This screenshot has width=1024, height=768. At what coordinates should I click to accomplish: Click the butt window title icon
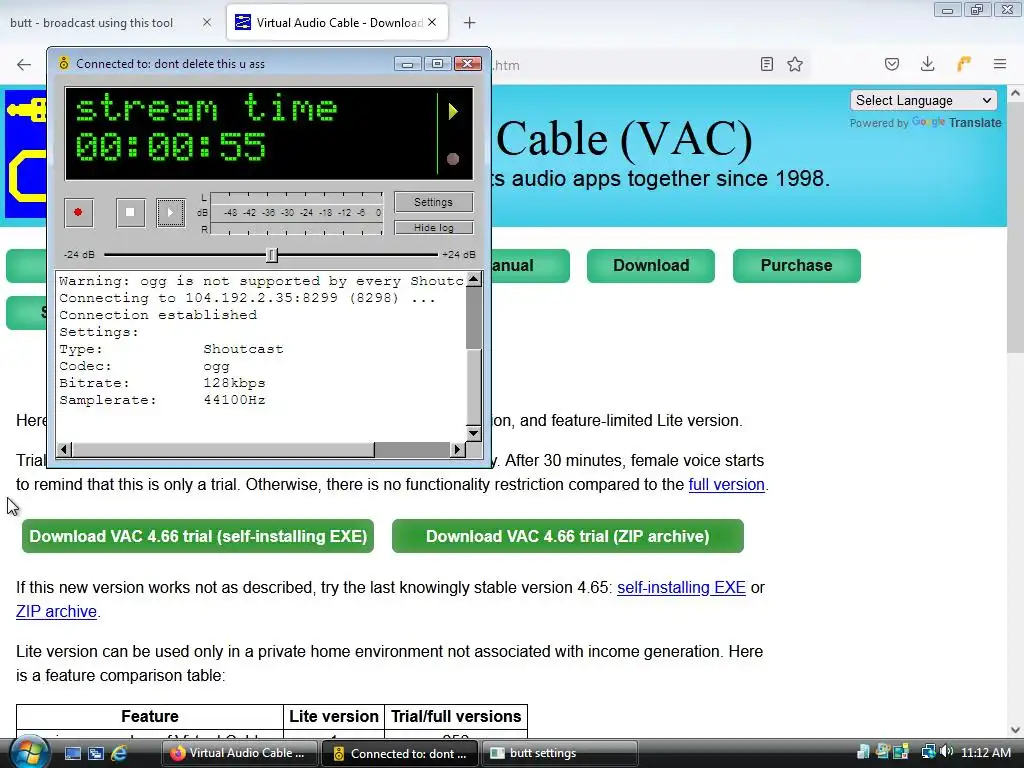[x=63, y=63]
